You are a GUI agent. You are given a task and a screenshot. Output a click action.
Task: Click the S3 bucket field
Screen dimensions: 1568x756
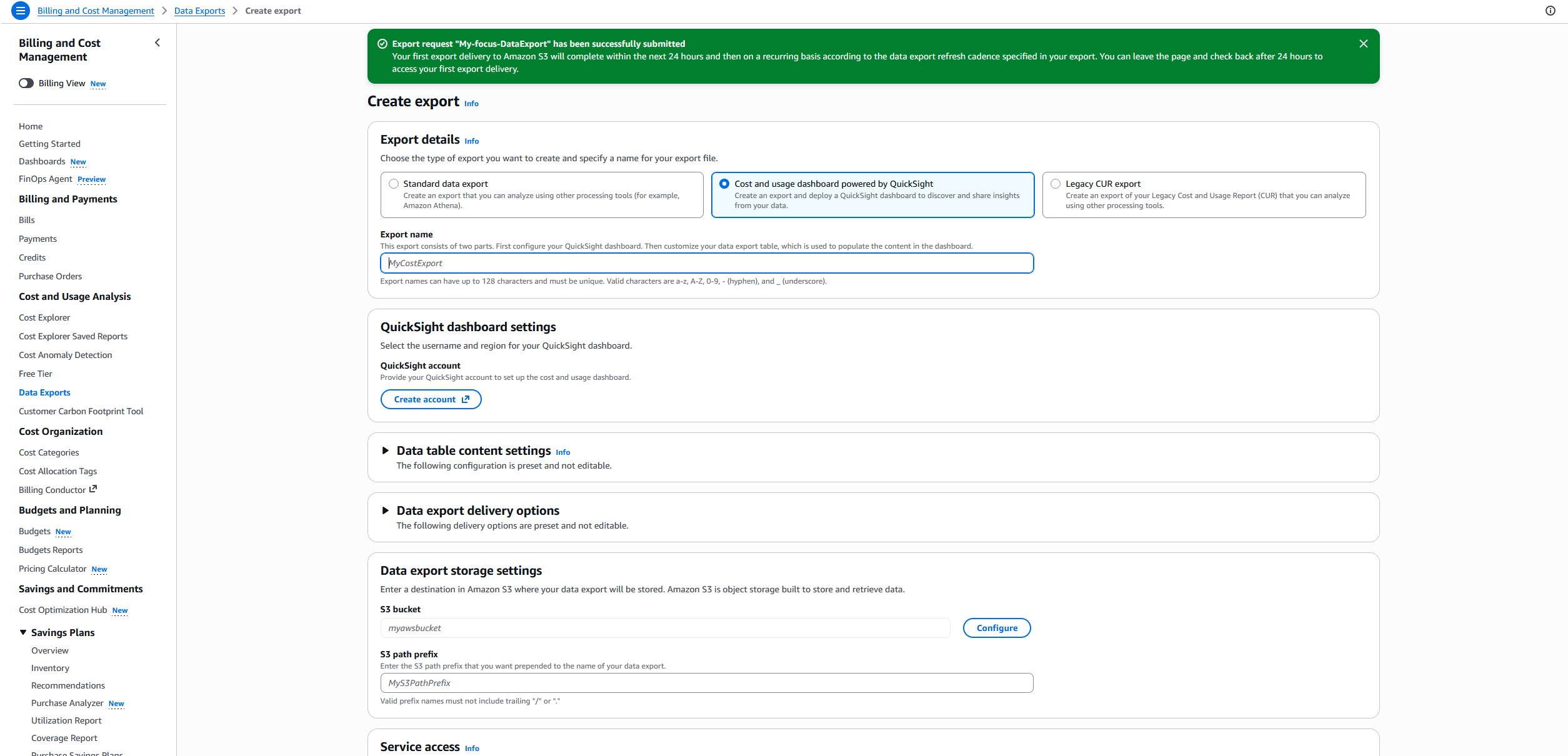pyautogui.click(x=665, y=628)
